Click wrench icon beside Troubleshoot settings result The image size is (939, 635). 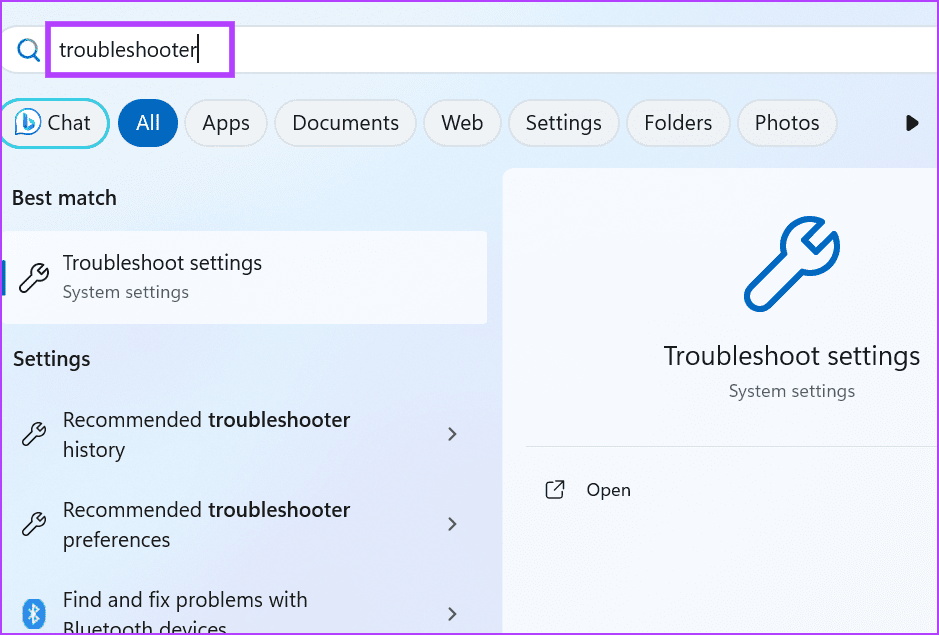(x=34, y=278)
